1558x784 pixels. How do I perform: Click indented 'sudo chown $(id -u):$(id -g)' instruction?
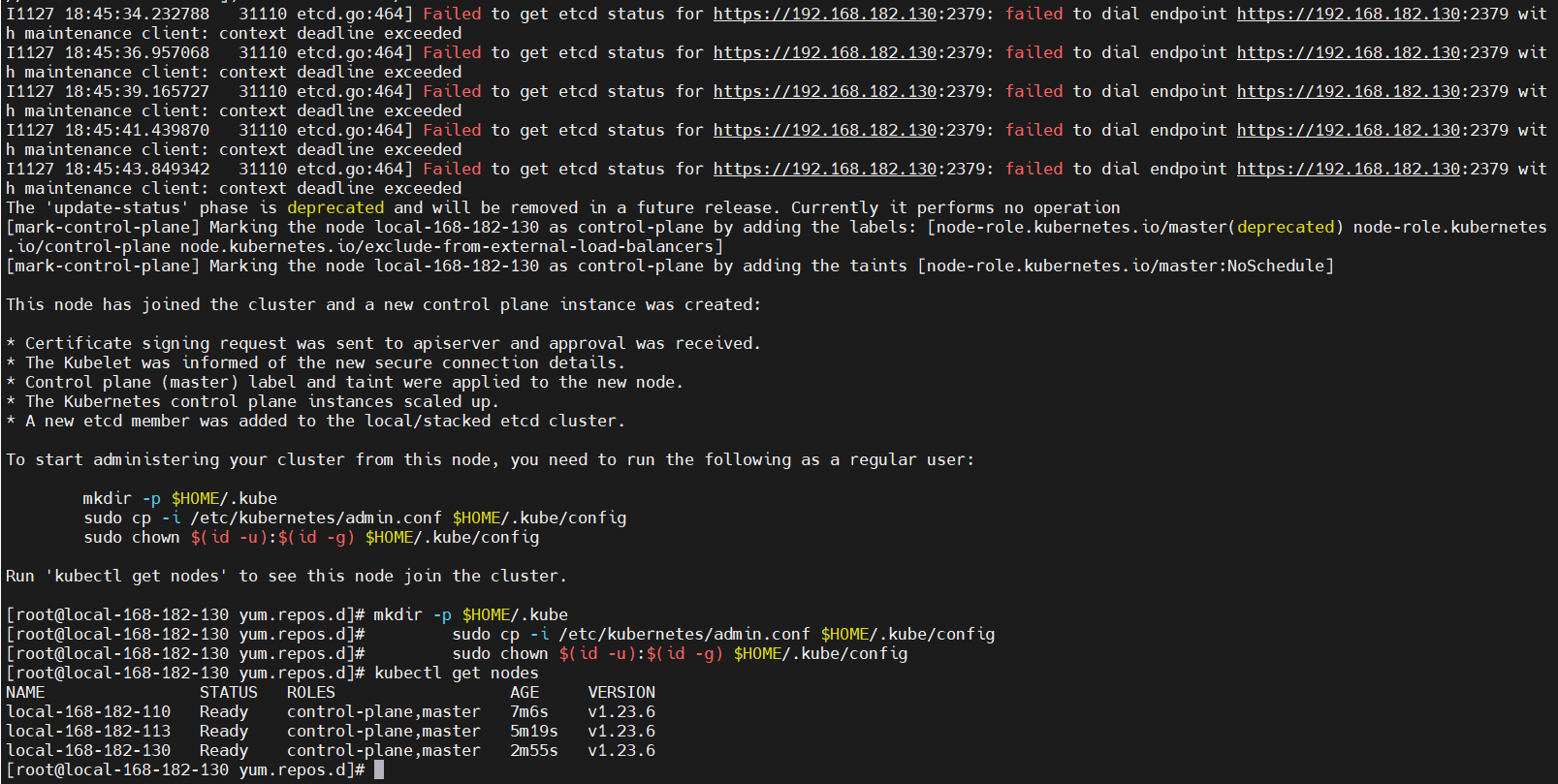(x=311, y=537)
